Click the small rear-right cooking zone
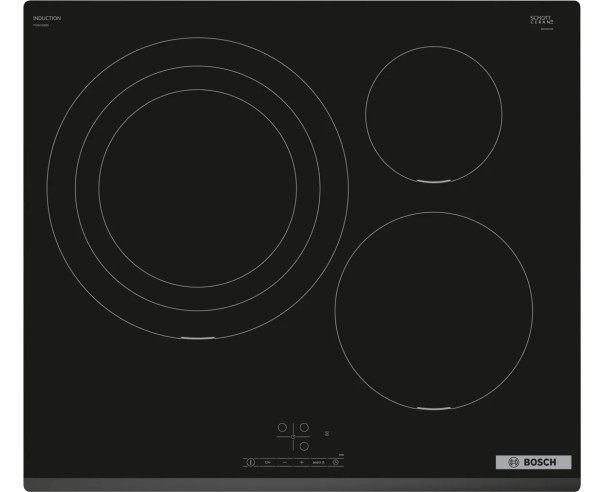Viewport: 604px width, 492px height. tap(434, 114)
